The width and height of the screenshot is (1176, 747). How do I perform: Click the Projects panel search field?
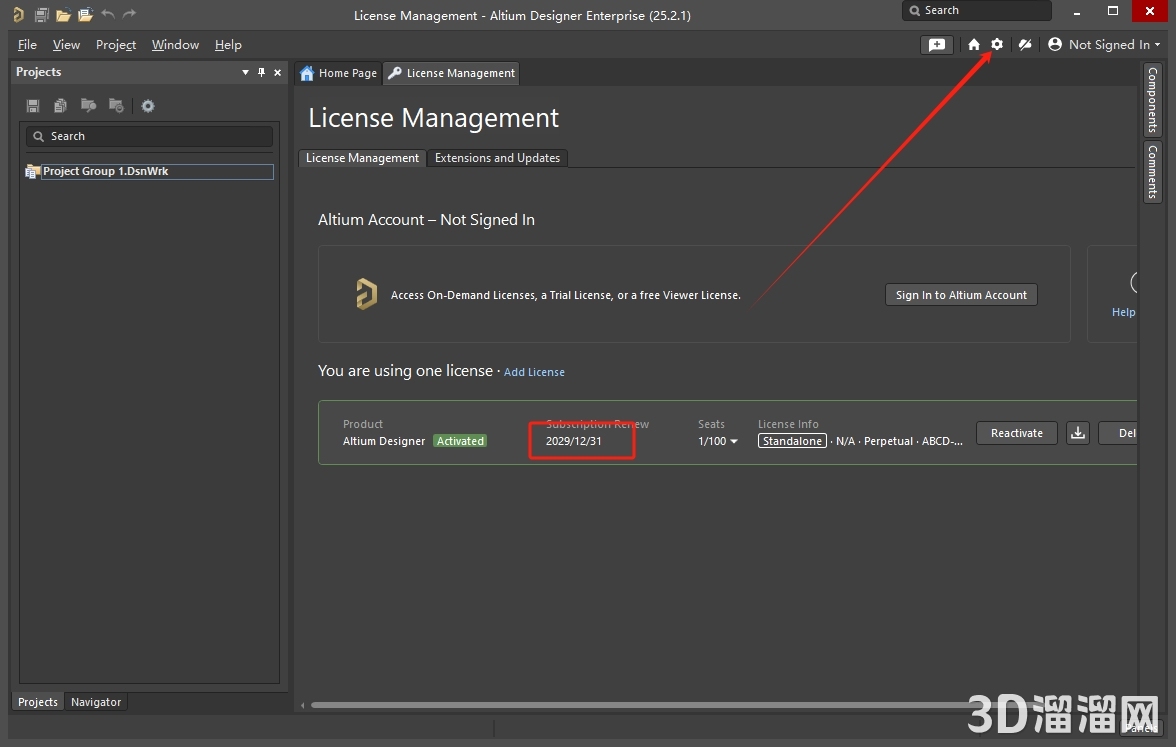click(x=149, y=136)
